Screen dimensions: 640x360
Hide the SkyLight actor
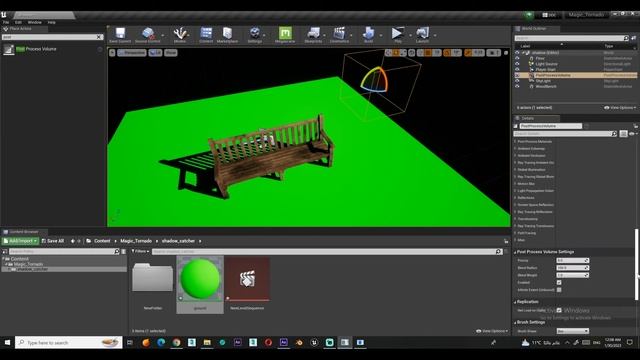point(517,81)
